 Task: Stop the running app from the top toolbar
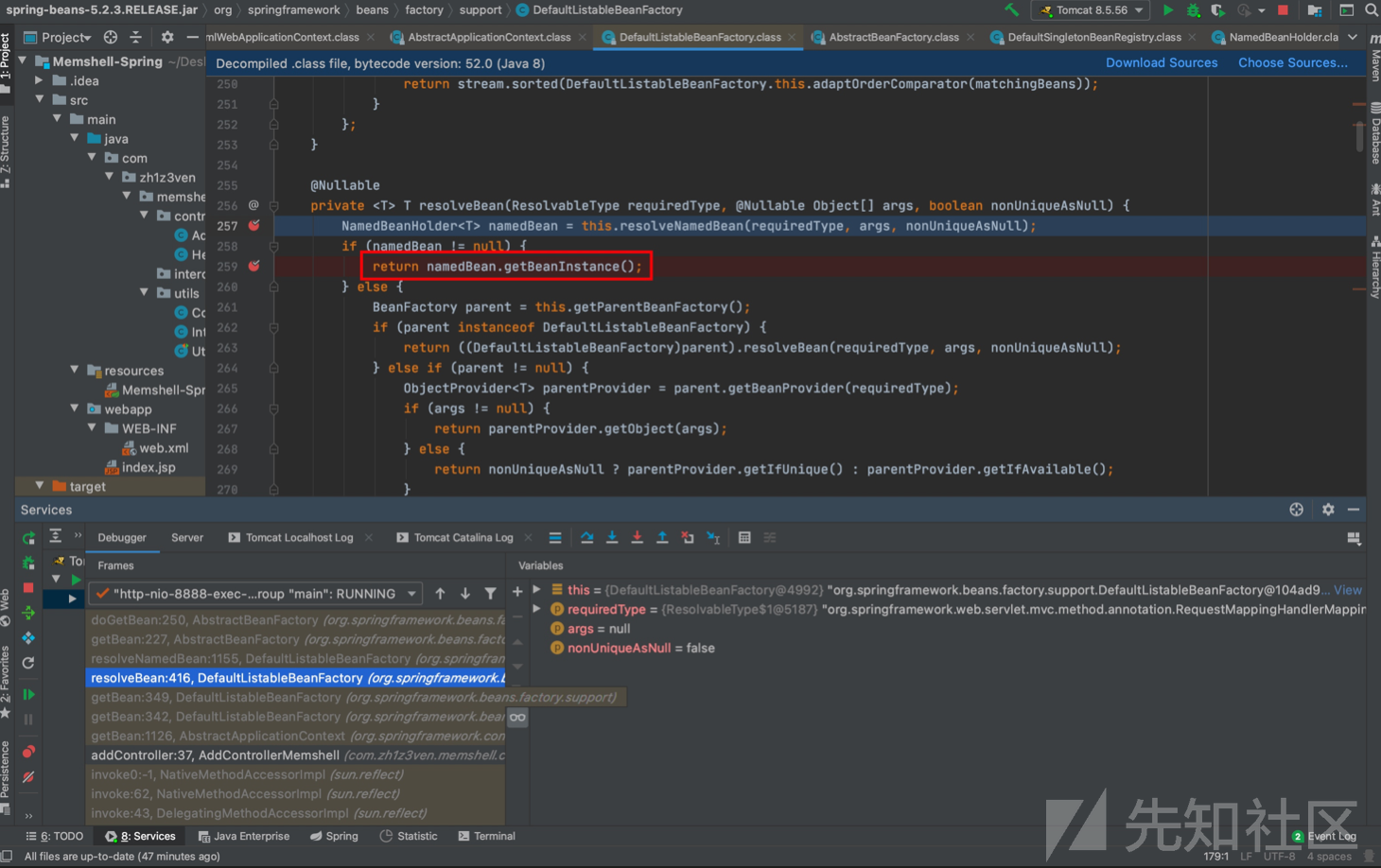[x=1283, y=10]
